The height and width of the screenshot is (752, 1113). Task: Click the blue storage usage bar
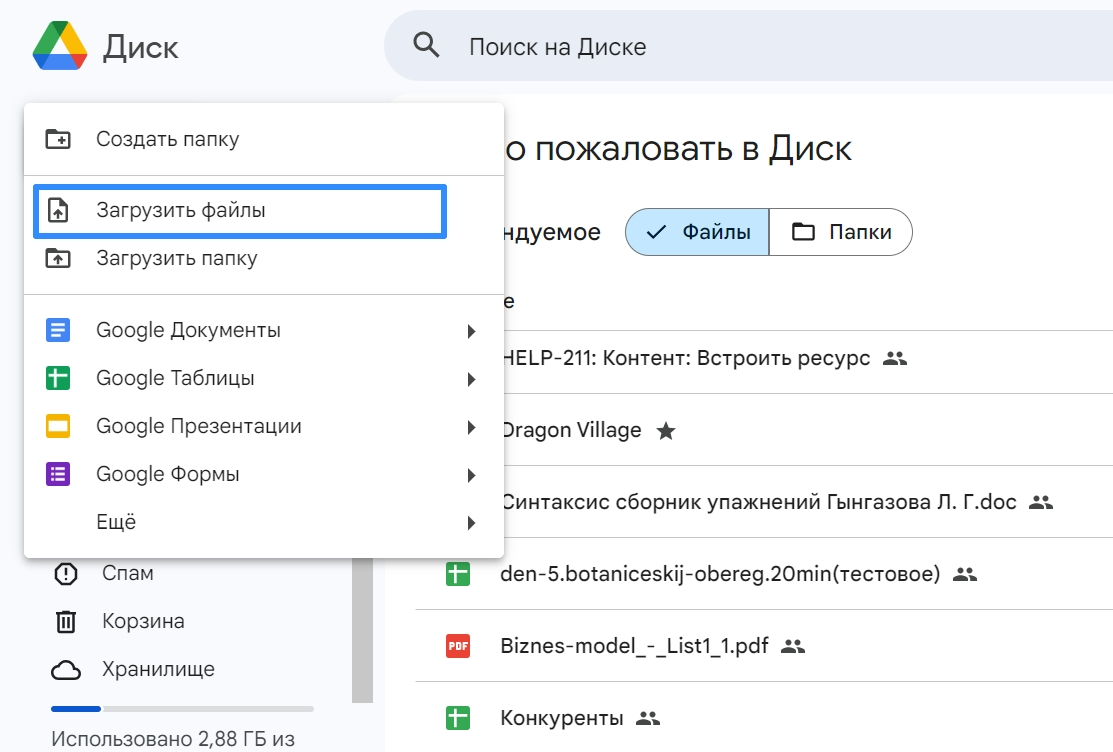[77, 708]
